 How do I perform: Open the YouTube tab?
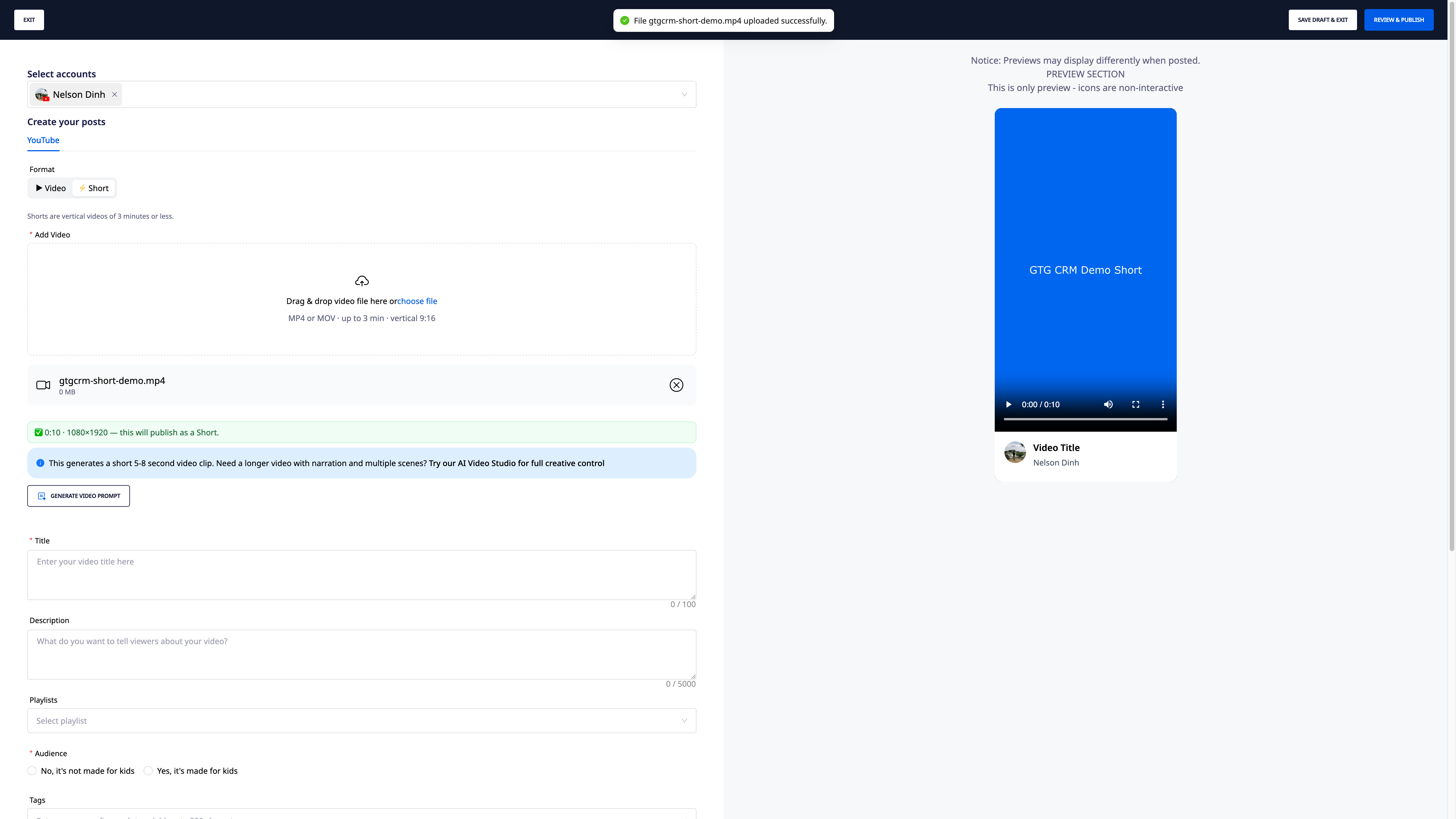[x=43, y=140]
